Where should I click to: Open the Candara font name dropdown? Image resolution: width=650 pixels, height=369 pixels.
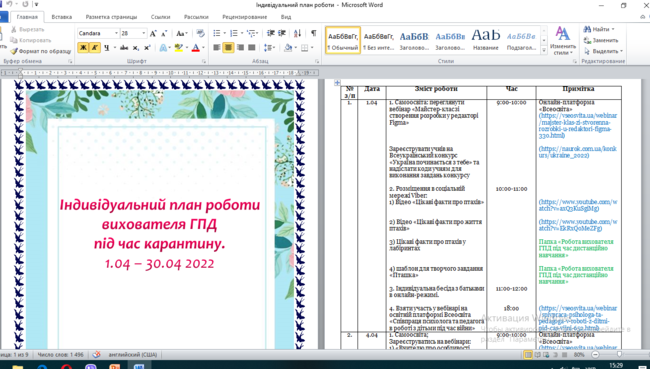point(98,34)
